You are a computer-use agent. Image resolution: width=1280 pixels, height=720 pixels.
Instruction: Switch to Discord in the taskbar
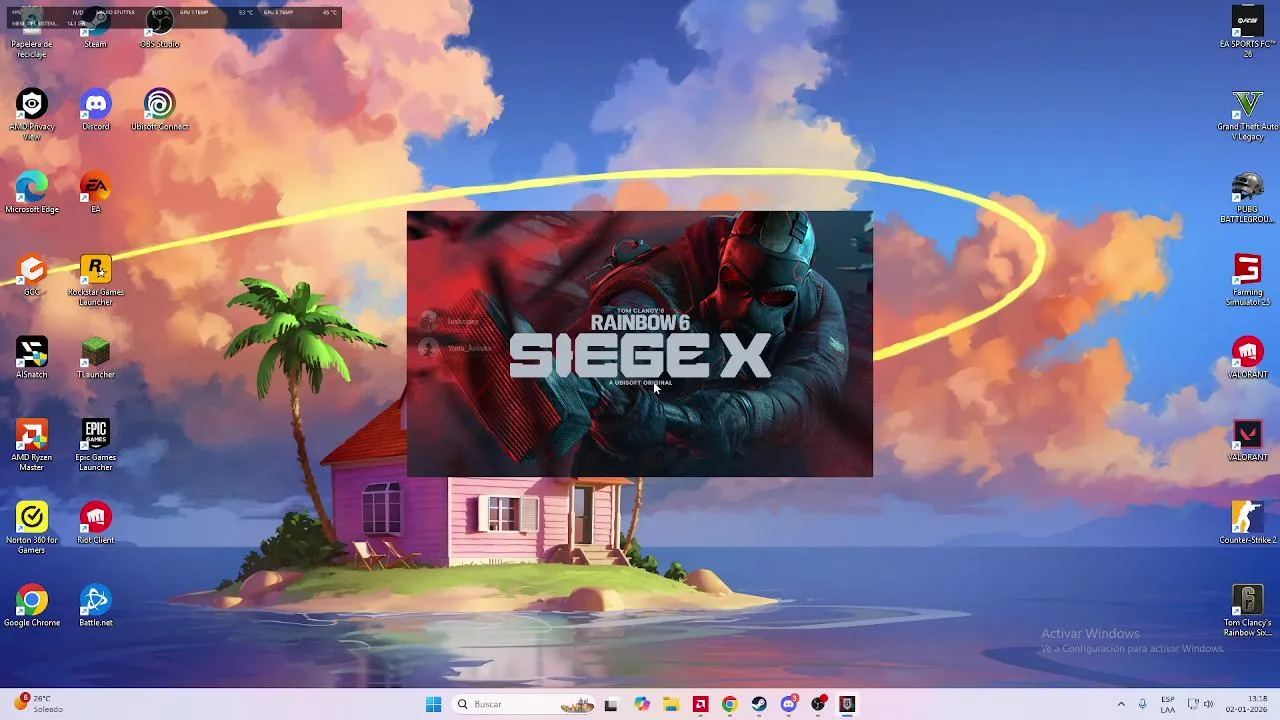click(789, 704)
